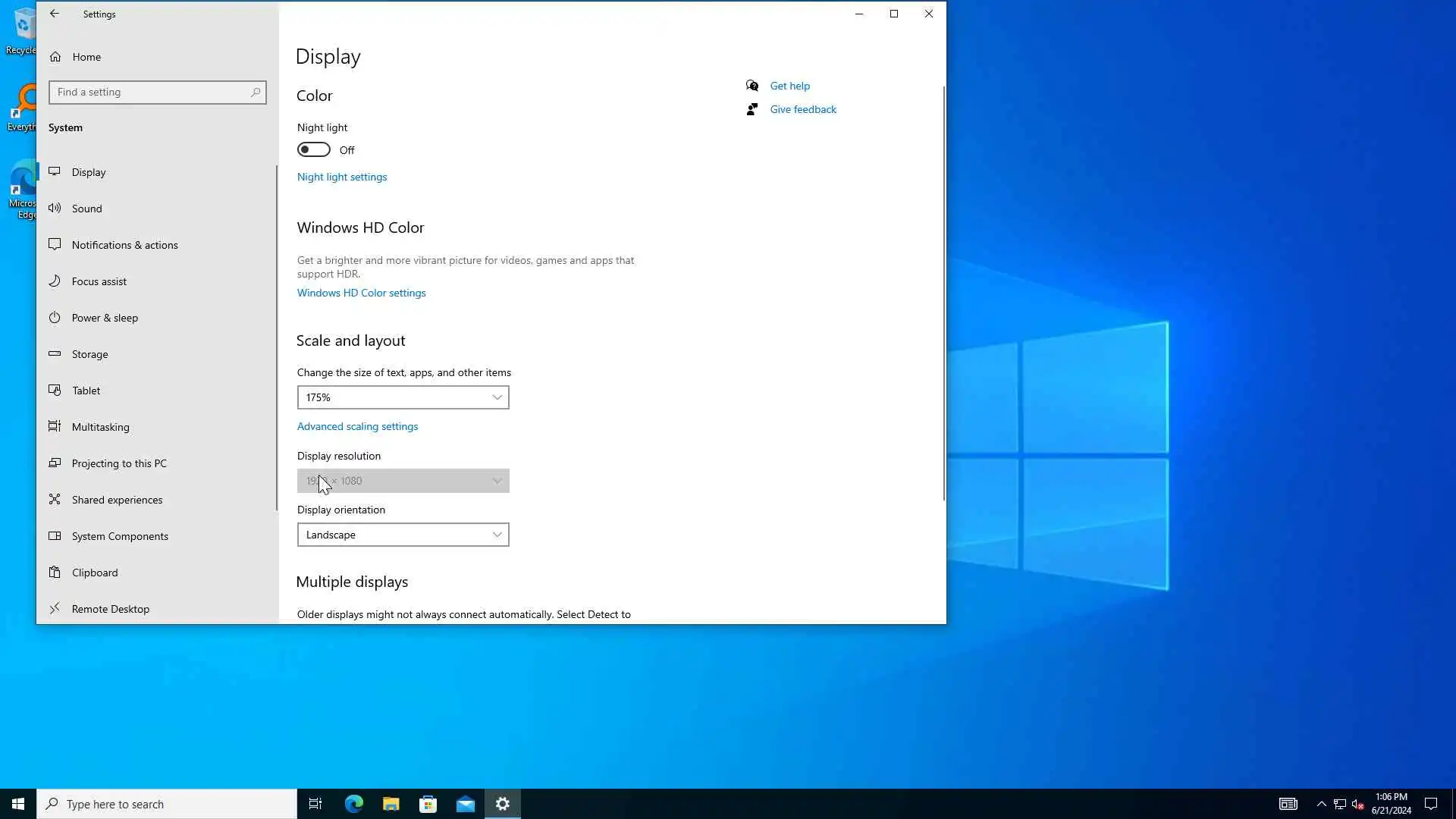Viewport: 1456px width, 819px height.
Task: Click the Shared experiences icon
Action: tap(55, 500)
